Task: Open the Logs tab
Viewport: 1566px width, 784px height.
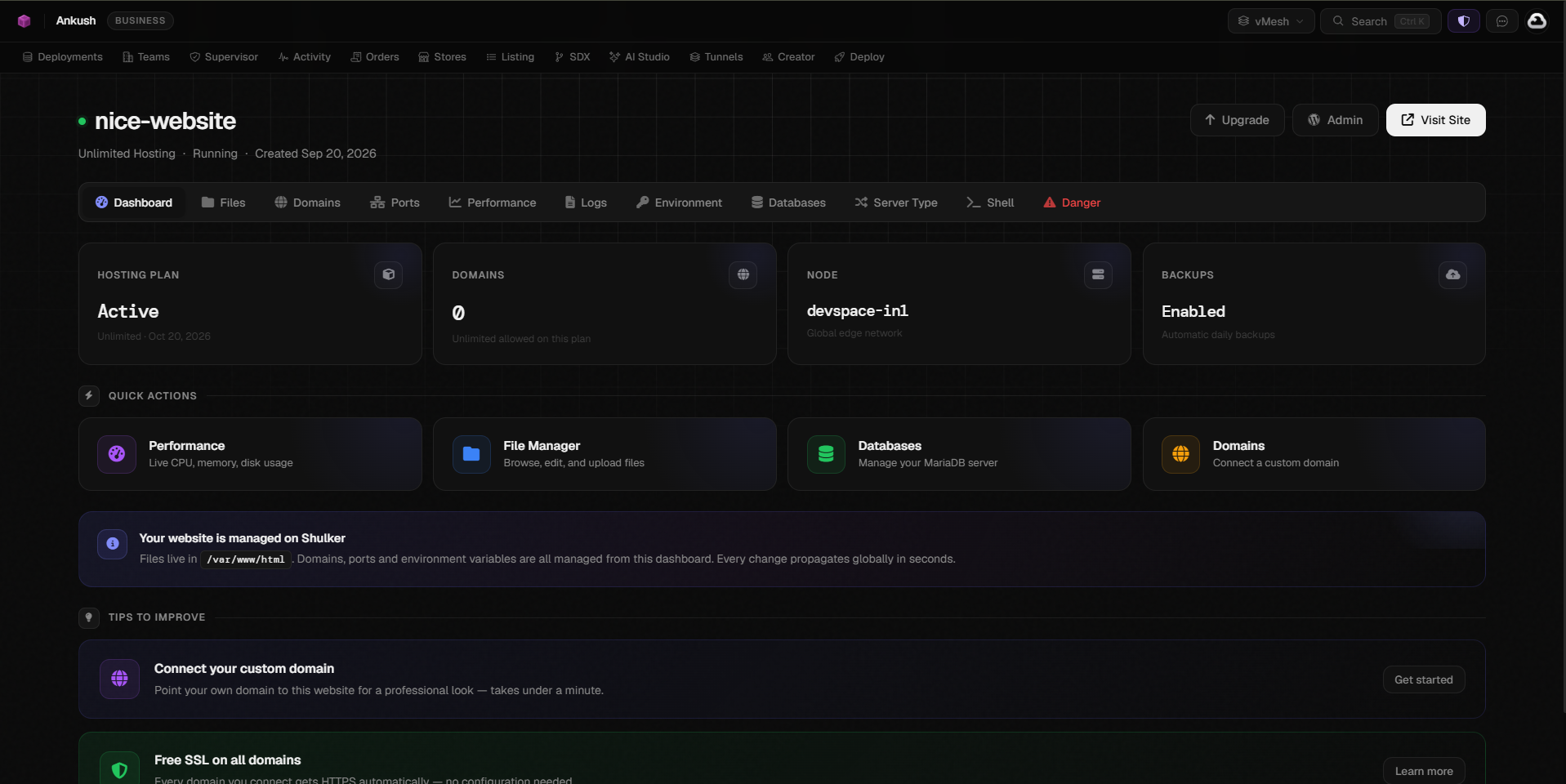Action: pos(586,203)
